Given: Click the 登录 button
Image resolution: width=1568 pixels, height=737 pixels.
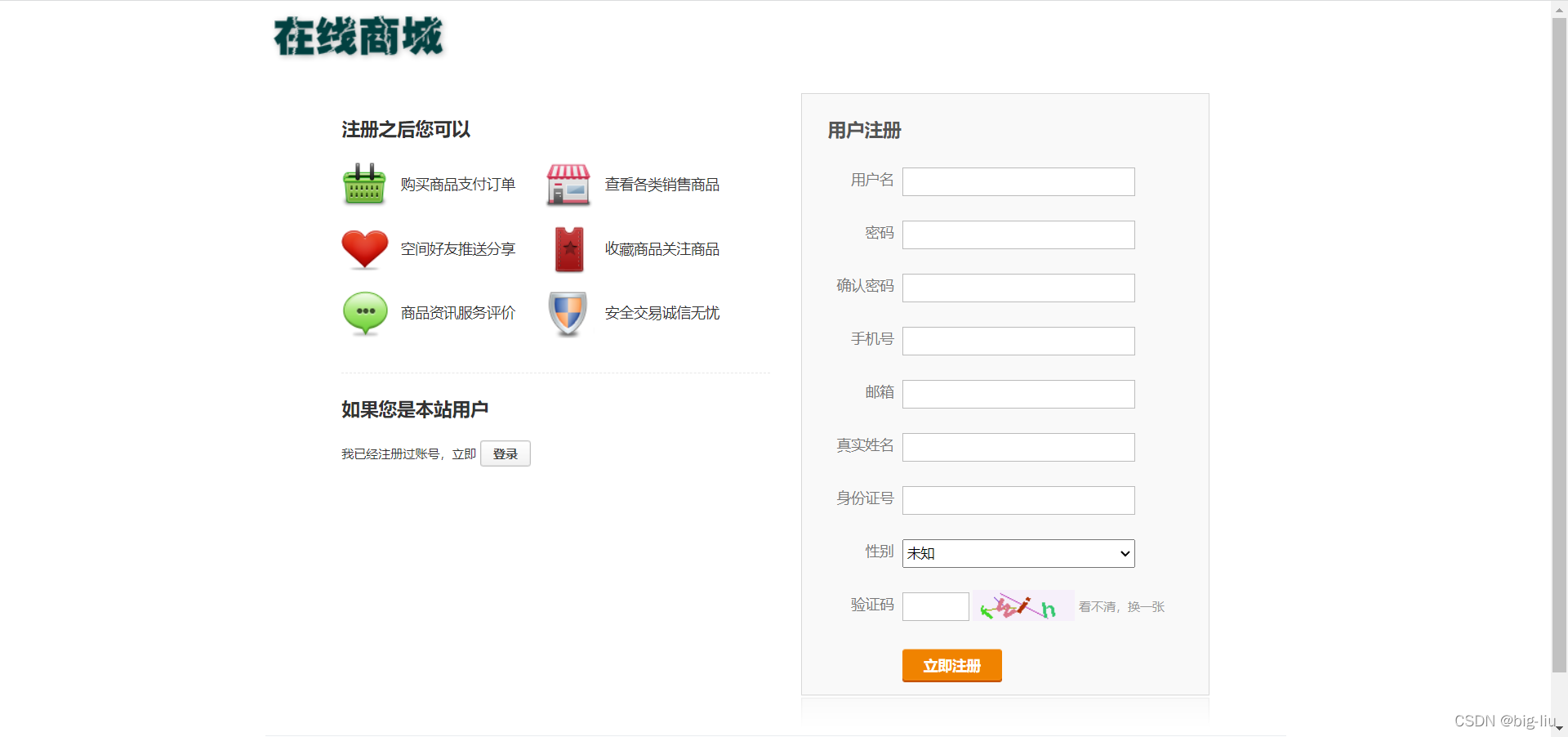Looking at the screenshot, I should [505, 453].
